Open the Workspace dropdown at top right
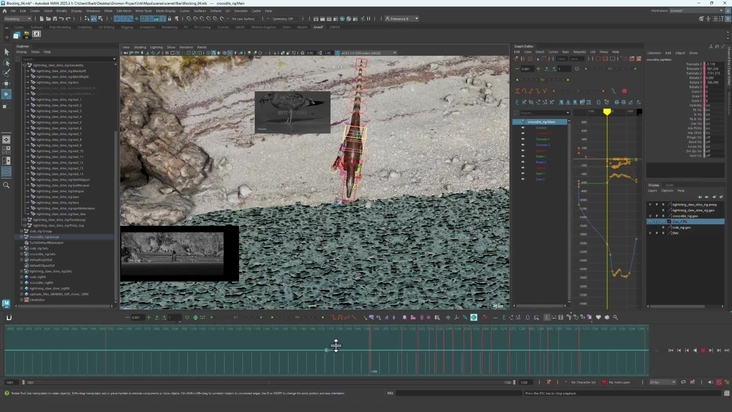The height and width of the screenshot is (412, 732). point(696,10)
